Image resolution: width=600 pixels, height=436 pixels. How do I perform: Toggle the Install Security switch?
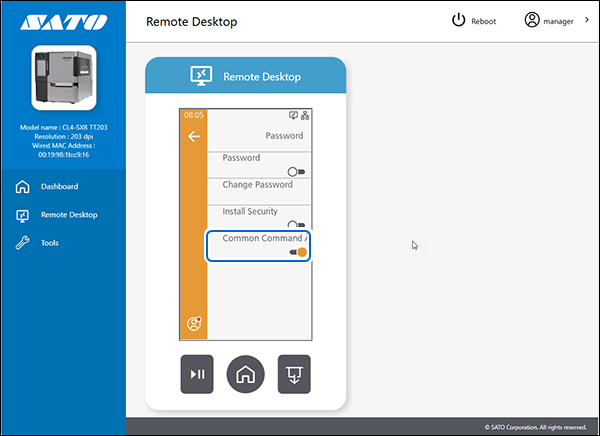pyautogui.click(x=297, y=225)
